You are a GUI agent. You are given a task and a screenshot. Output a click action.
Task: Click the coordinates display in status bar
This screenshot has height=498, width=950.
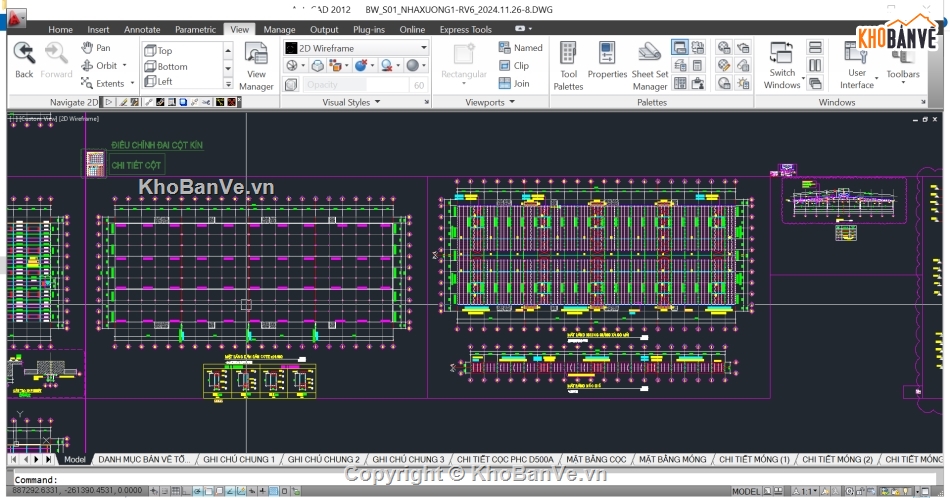(x=77, y=490)
